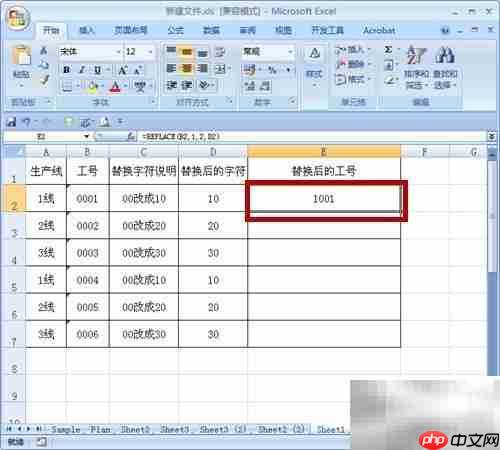Switch to the 页面布局 ribbon tab
The width and height of the screenshot is (500, 450).
point(131,30)
